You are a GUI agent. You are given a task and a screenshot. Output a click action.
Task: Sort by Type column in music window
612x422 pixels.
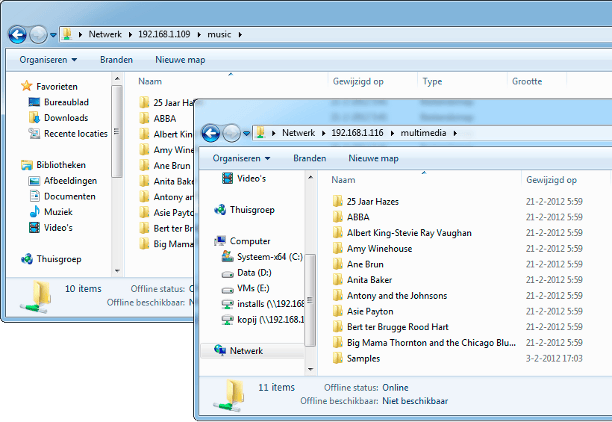(432, 81)
